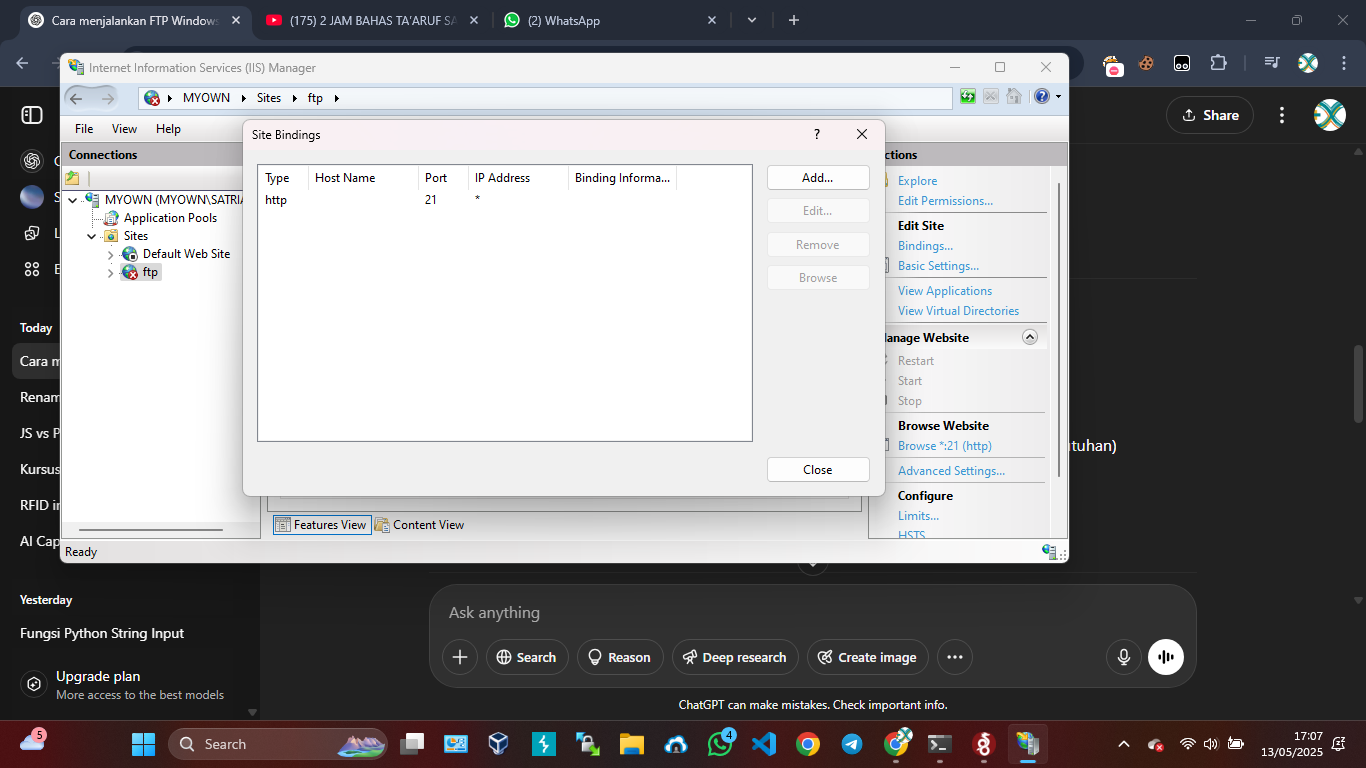Click Advanced Settings... link
1366x768 pixels.
coord(951,471)
